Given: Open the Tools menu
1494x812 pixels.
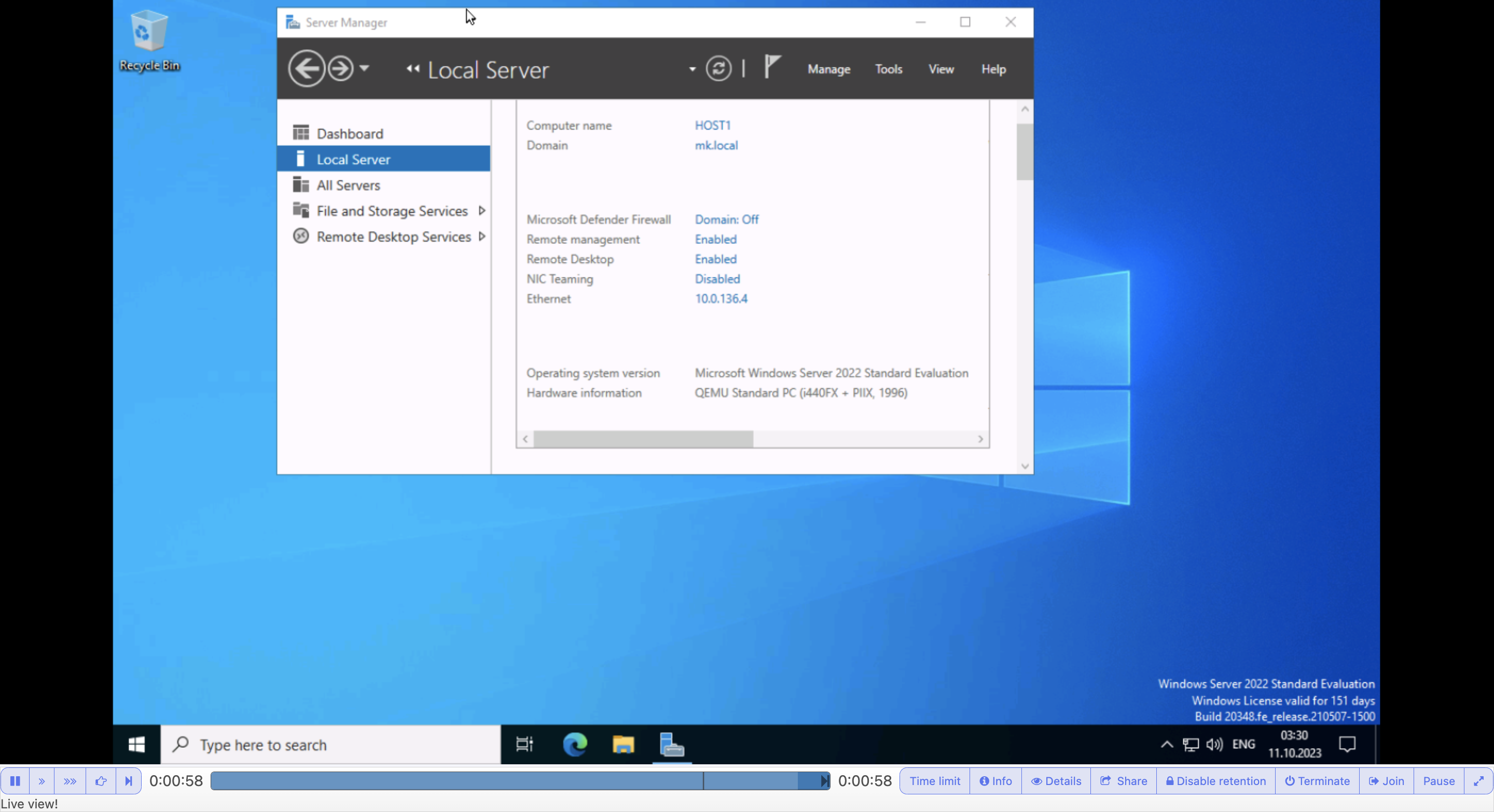Looking at the screenshot, I should pyautogui.click(x=889, y=69).
